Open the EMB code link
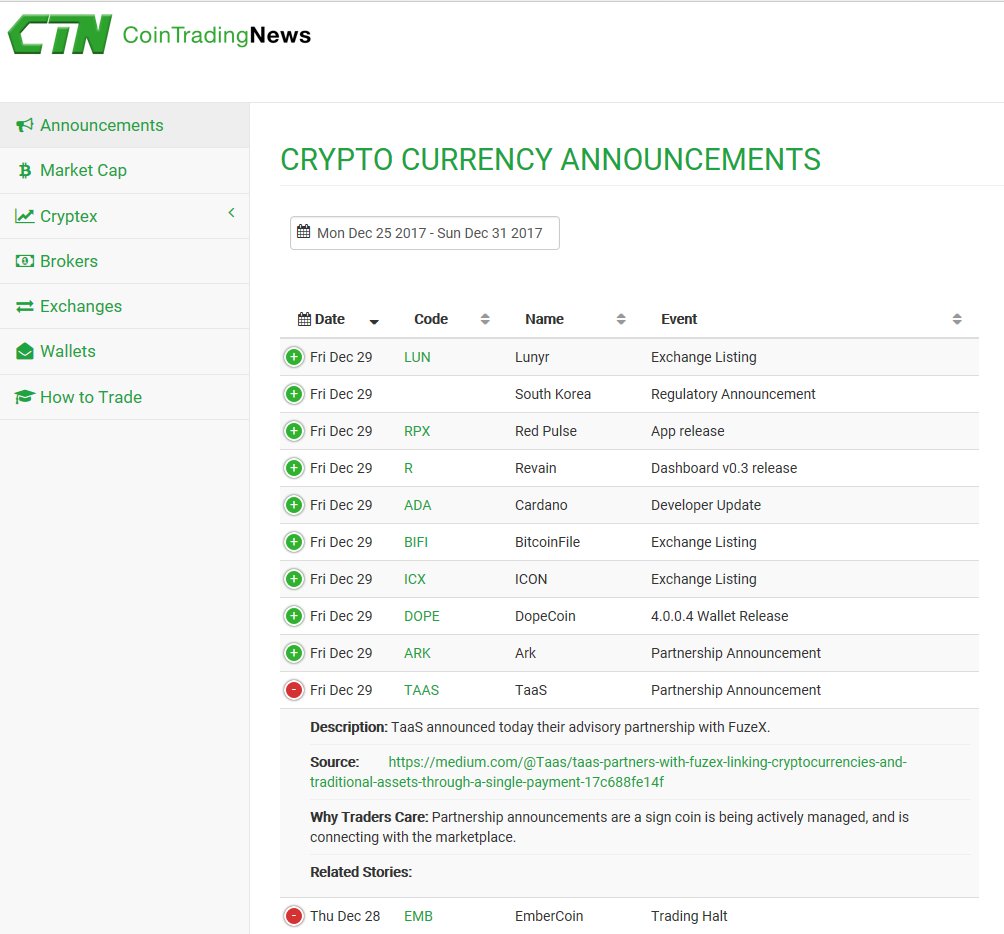 coord(418,916)
